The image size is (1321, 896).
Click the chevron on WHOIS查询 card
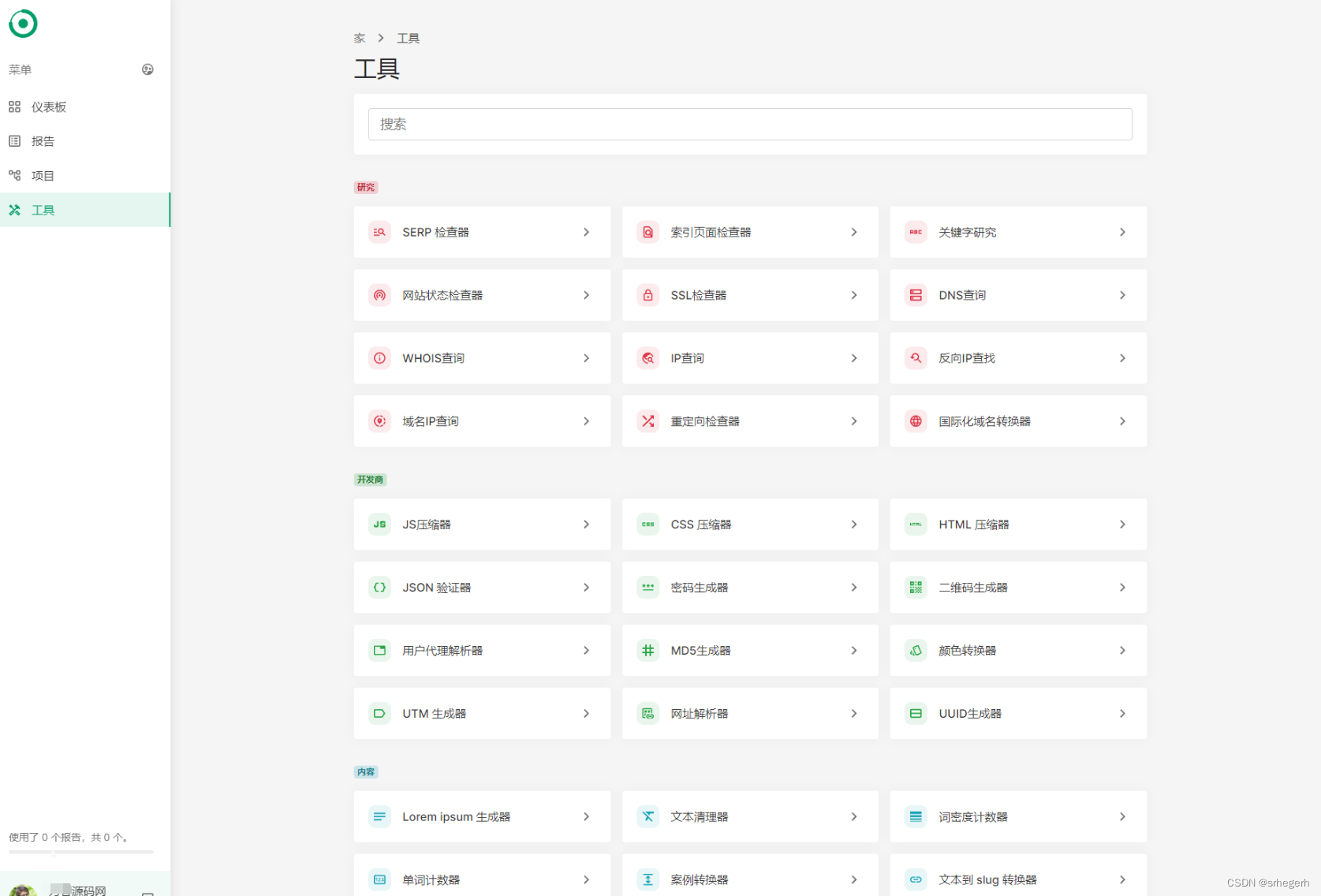[x=586, y=358]
